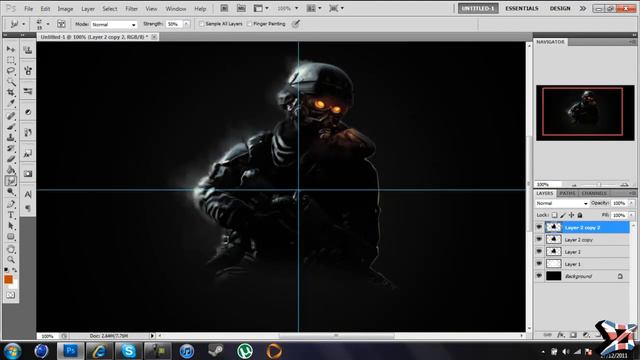Select the Move tool
The width and height of the screenshot is (640, 360).
[11, 49]
